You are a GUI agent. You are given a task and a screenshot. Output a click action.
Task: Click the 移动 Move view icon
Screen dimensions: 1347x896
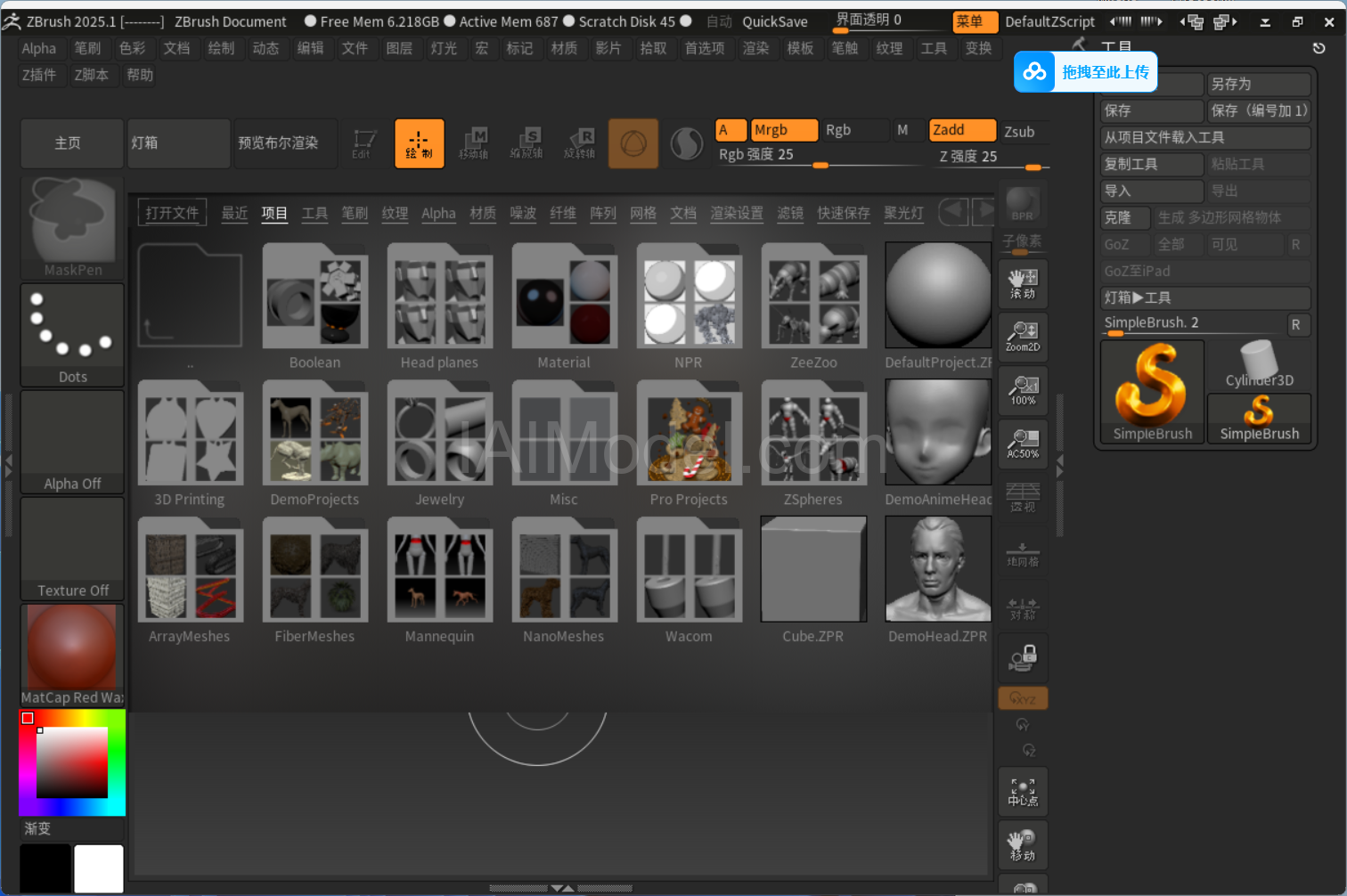click(1023, 843)
